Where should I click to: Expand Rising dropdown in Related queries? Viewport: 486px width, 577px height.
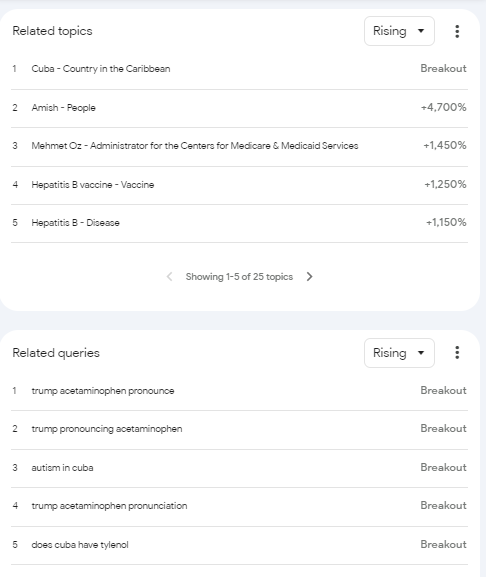coord(399,353)
